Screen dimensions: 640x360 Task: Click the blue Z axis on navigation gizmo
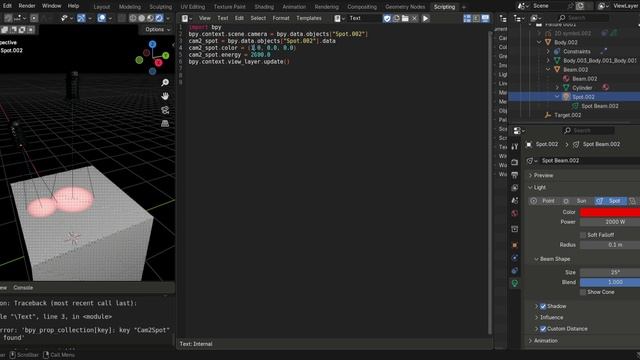[152, 44]
